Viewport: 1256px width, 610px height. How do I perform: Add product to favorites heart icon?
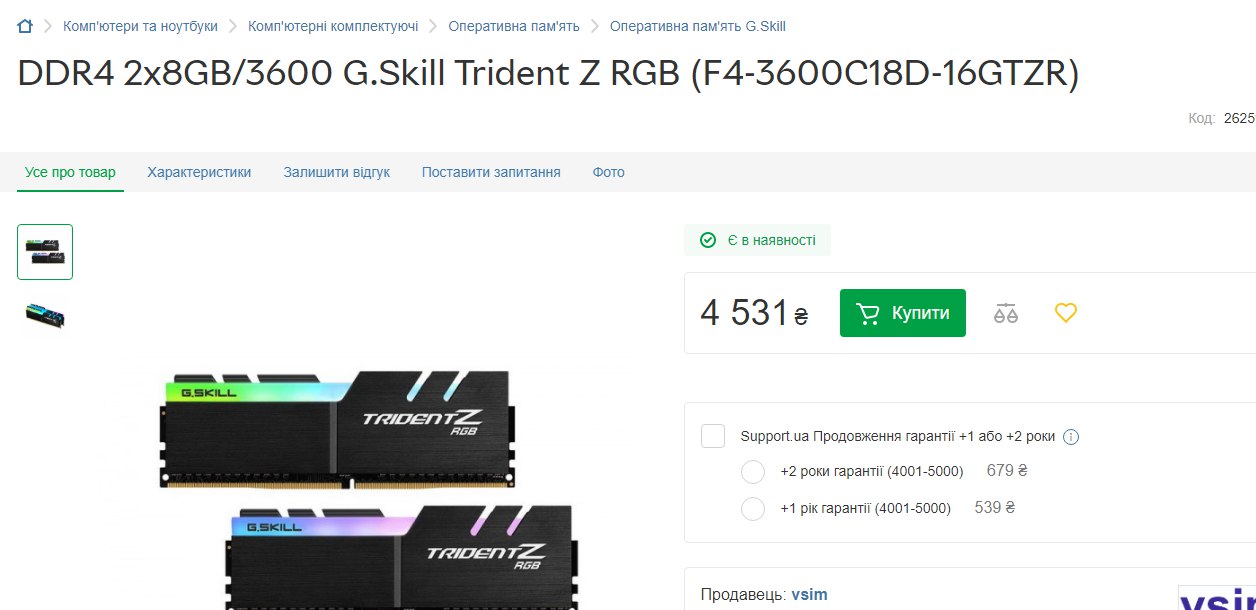tap(1066, 313)
